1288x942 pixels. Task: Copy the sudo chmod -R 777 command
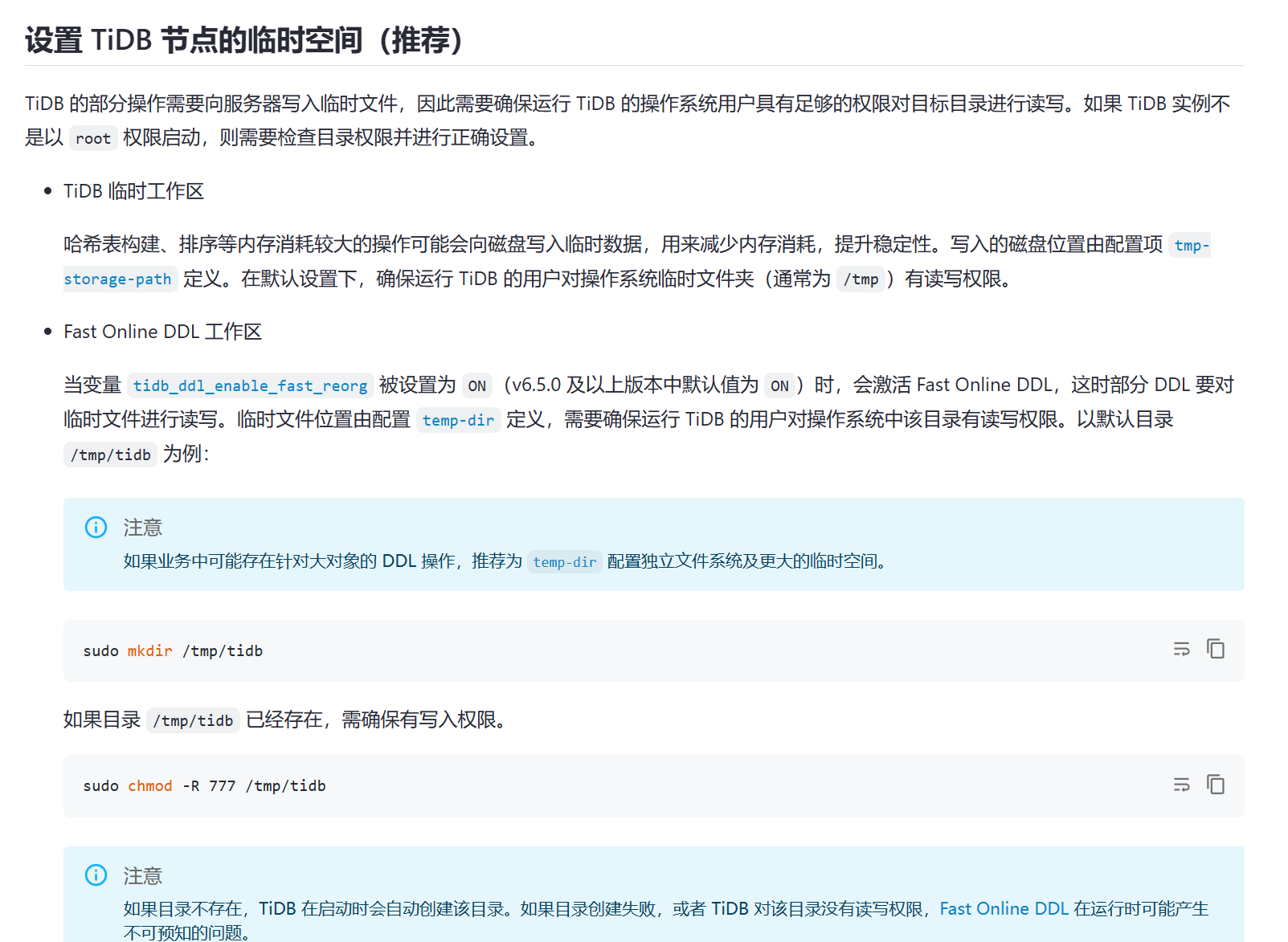pos(1216,785)
